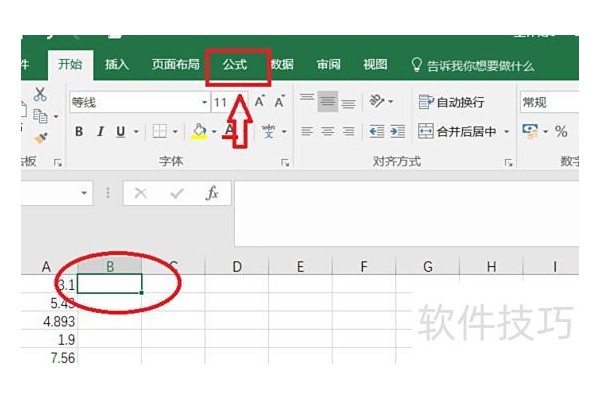This screenshot has width=600, height=400.
Task: Open the 等线 font name dropdown
Action: (x=204, y=102)
